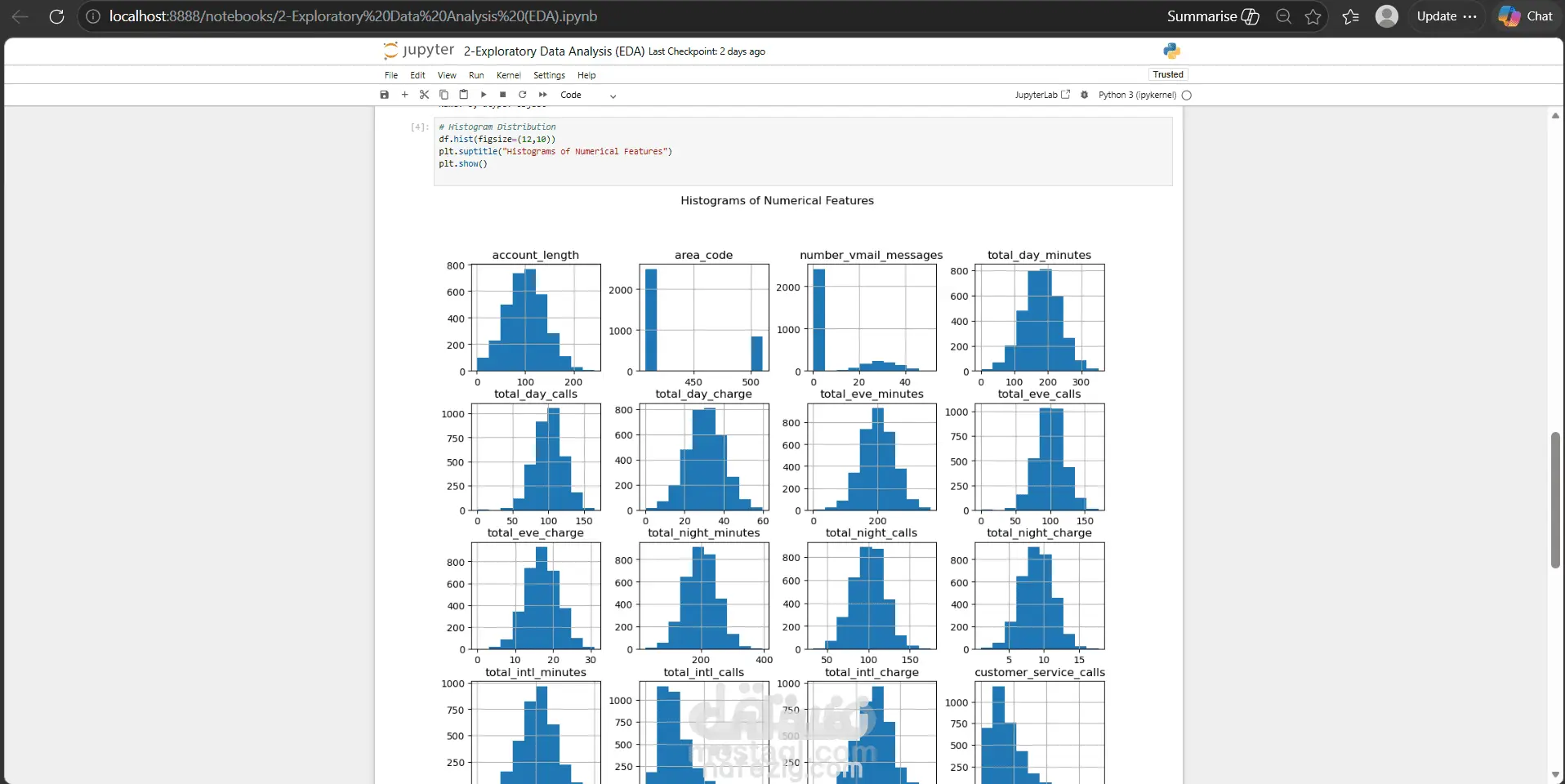The height and width of the screenshot is (784, 1565).
Task: Click the notebook vertical scrollbar thumb
Action: (x=1555, y=500)
